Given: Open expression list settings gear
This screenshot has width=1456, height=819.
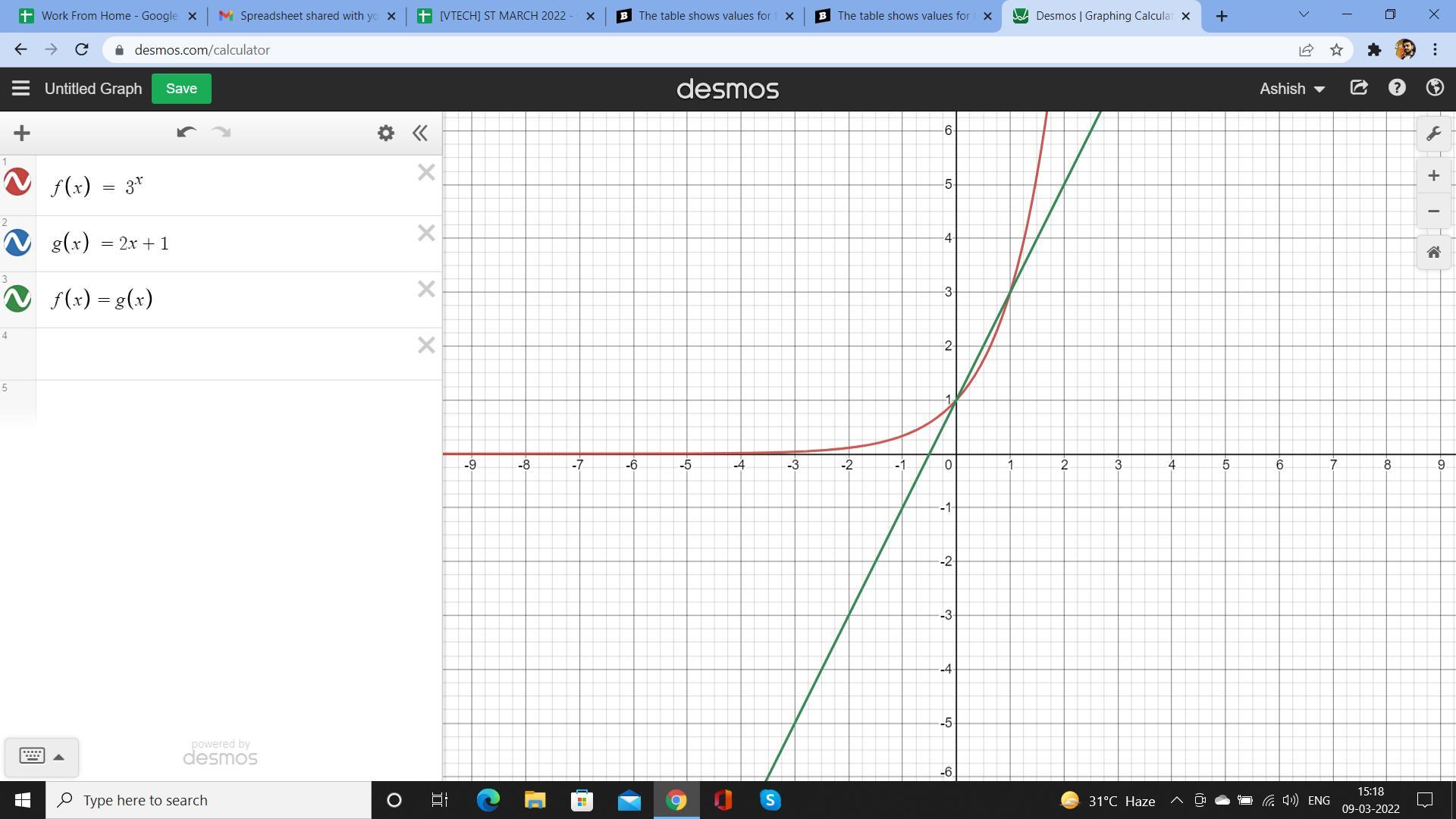Looking at the screenshot, I should pyautogui.click(x=386, y=133).
